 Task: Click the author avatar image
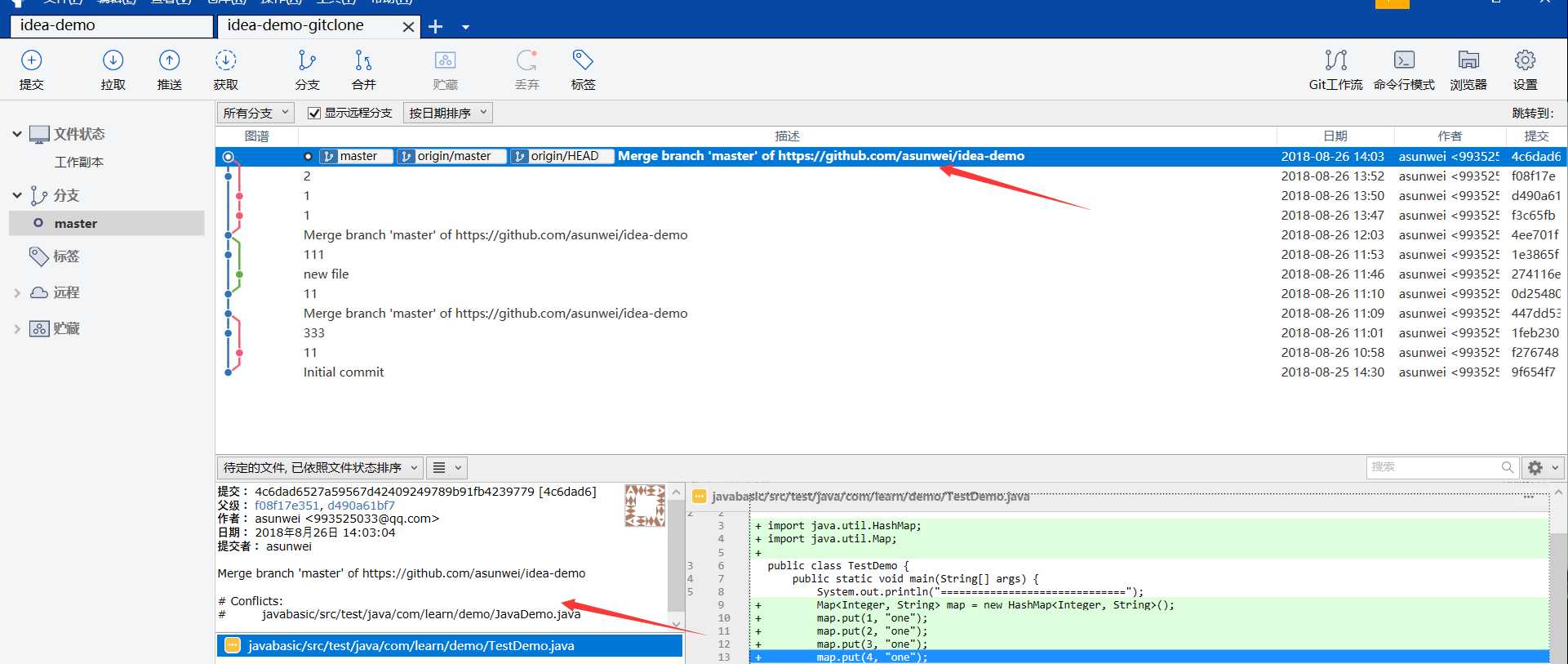tap(645, 506)
